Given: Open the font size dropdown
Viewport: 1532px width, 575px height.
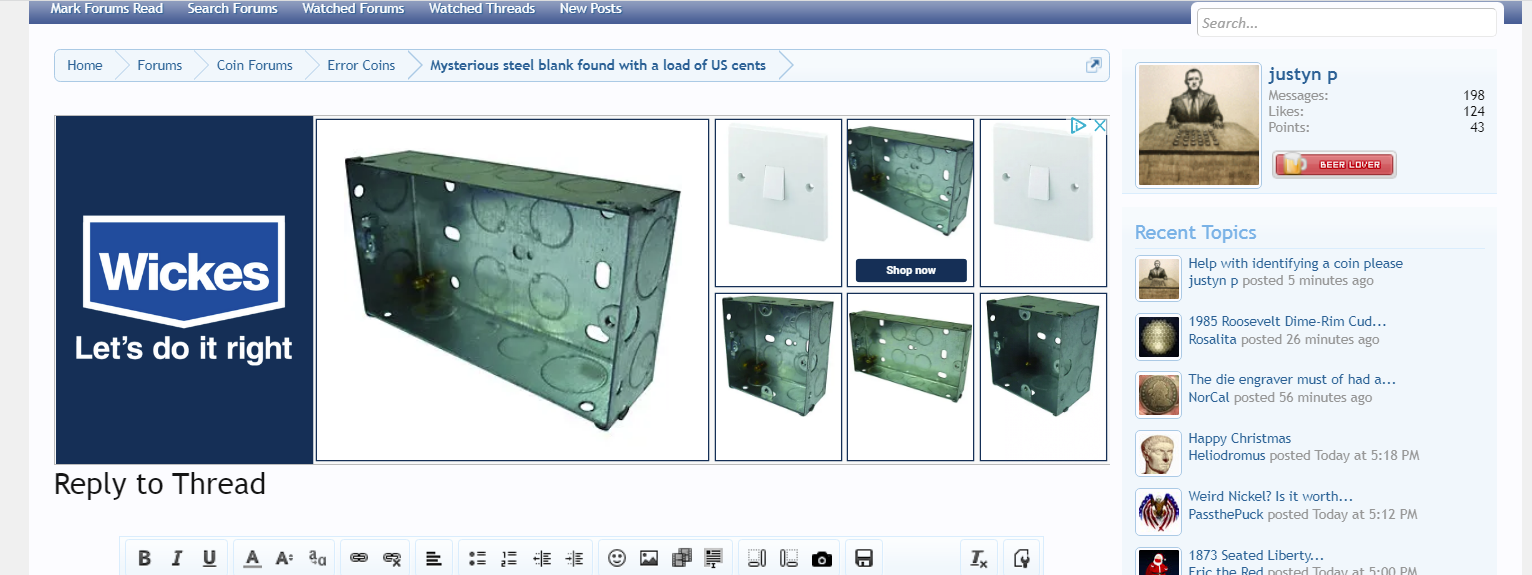Looking at the screenshot, I should [x=285, y=558].
